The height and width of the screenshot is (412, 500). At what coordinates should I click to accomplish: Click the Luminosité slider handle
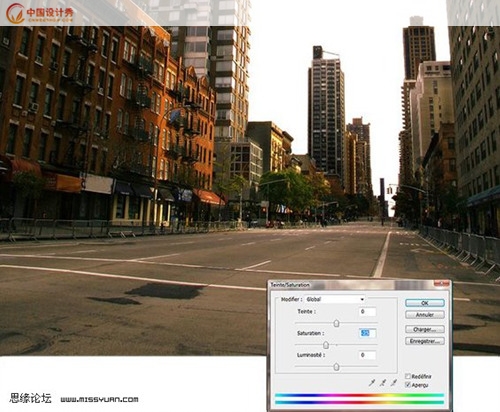pos(336,367)
